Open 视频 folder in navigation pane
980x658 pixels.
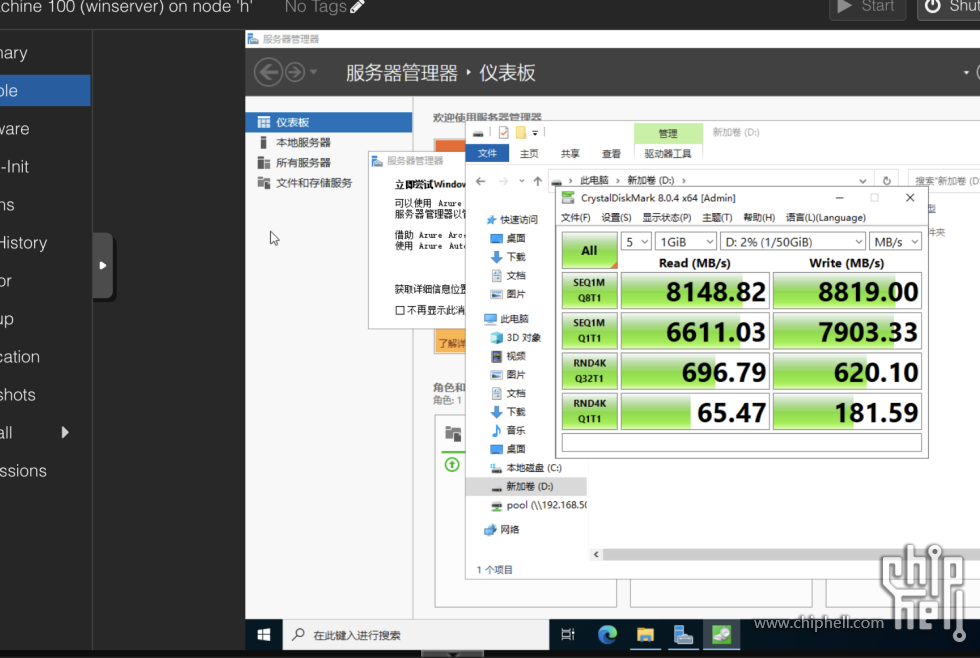point(516,356)
